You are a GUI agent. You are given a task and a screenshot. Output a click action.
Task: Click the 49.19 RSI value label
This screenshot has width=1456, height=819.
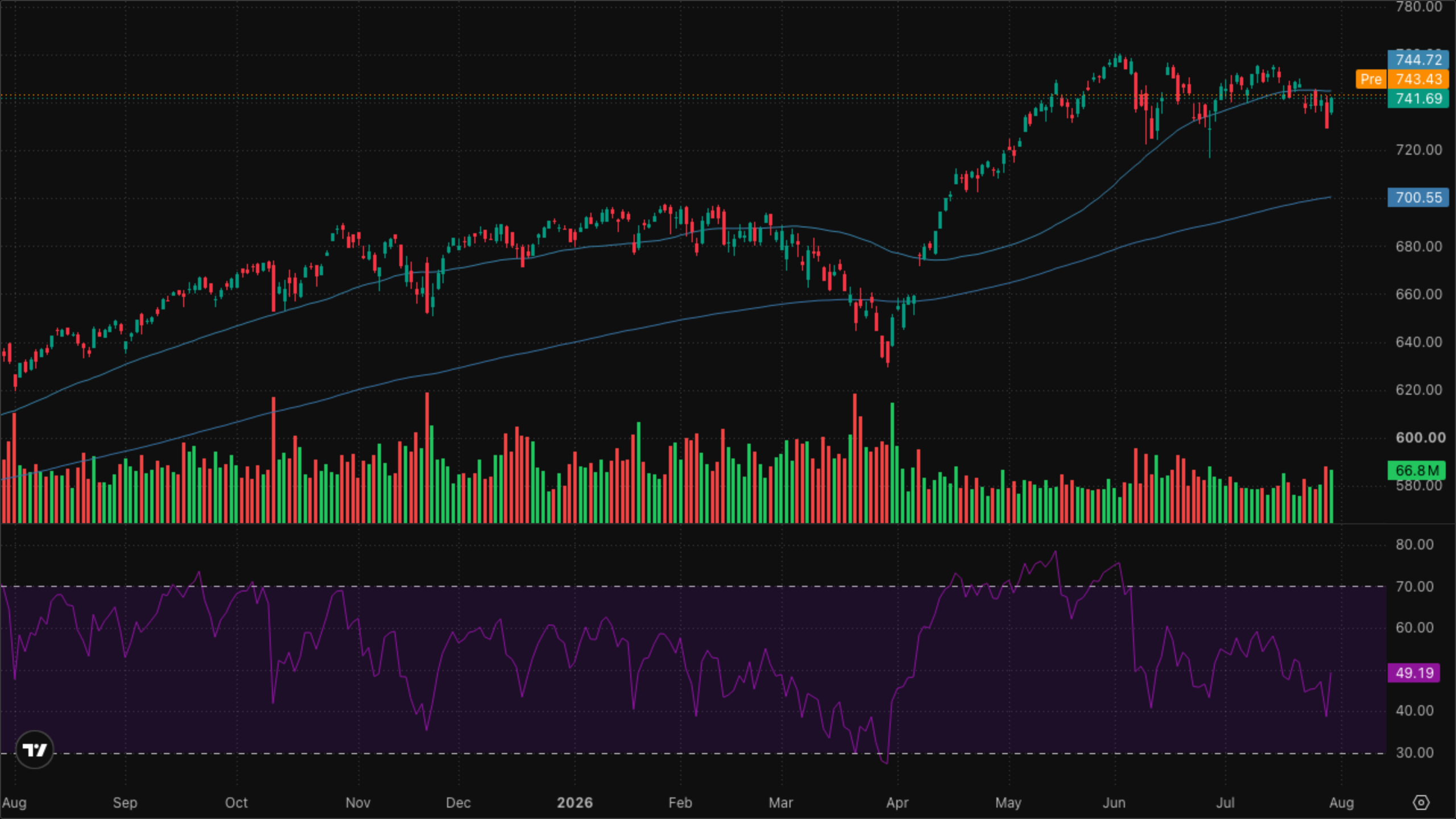pyautogui.click(x=1414, y=673)
